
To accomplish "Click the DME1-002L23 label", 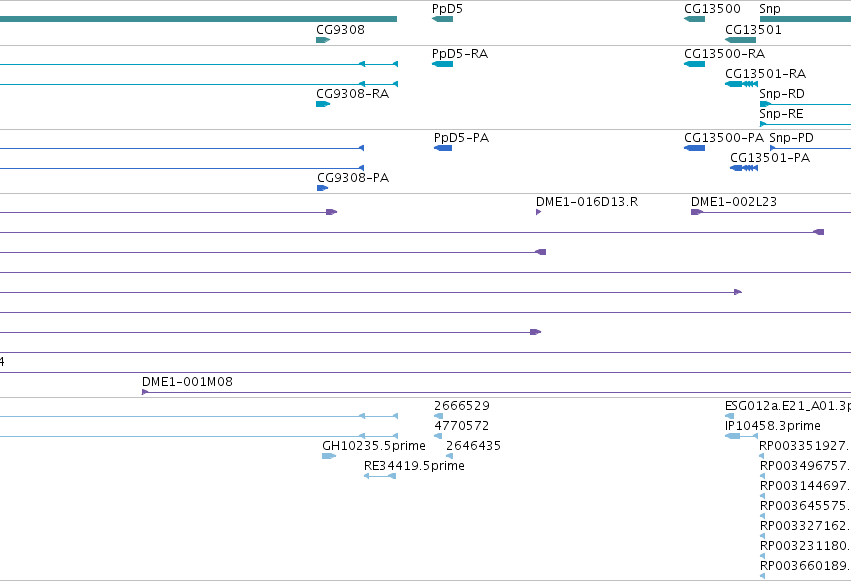I will point(734,202).
